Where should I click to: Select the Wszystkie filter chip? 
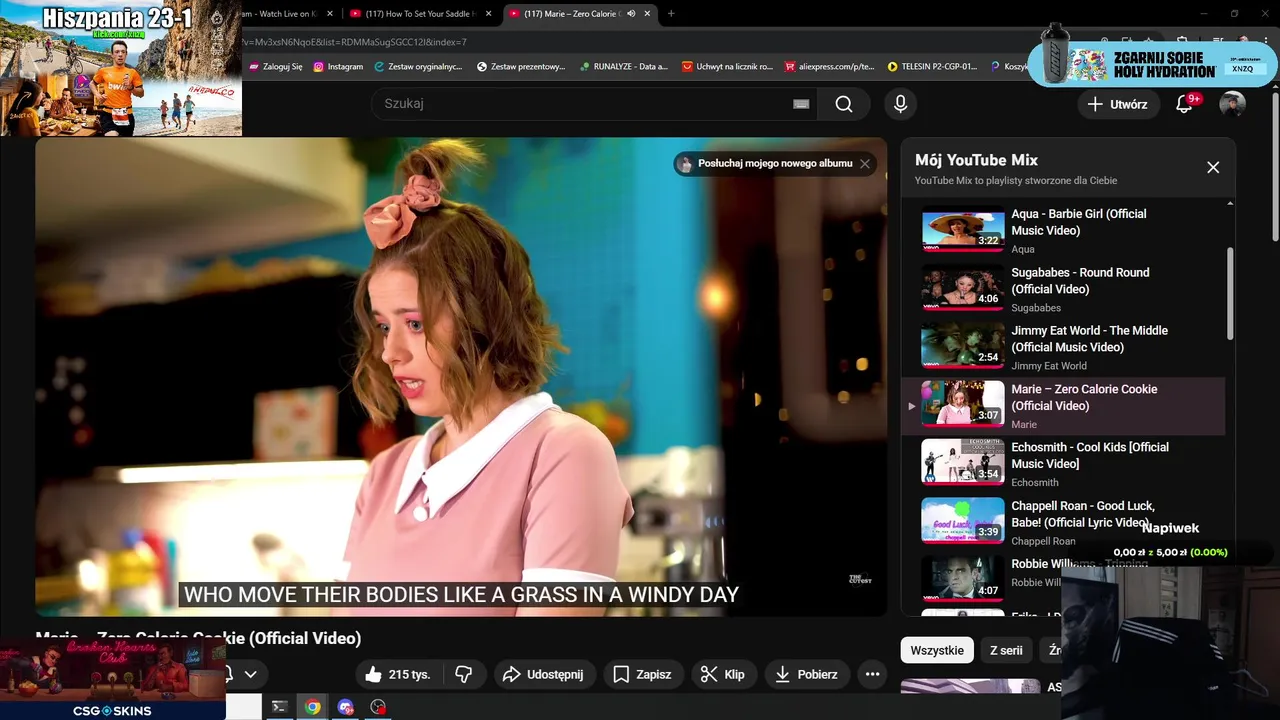pos(937,650)
